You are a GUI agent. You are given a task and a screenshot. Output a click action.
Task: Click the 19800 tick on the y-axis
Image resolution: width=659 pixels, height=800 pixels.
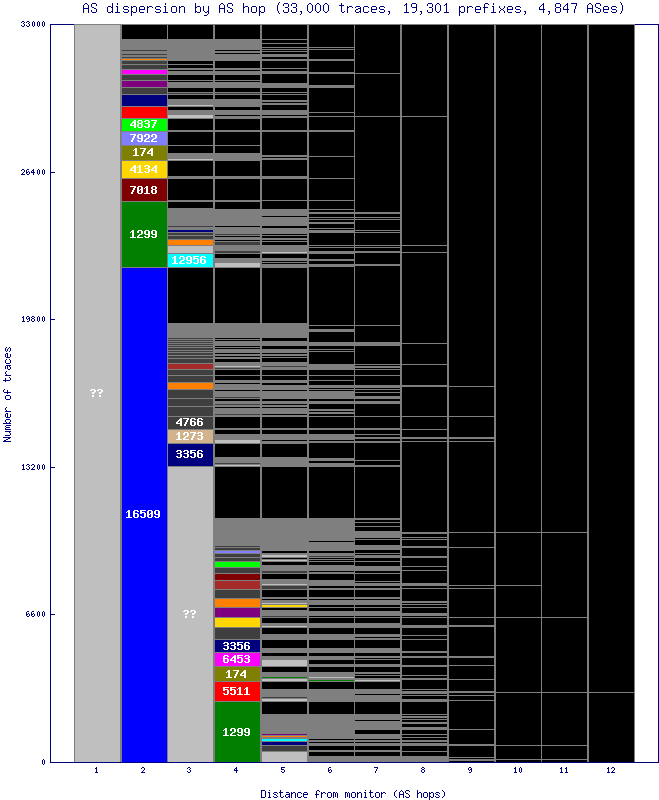point(33,320)
